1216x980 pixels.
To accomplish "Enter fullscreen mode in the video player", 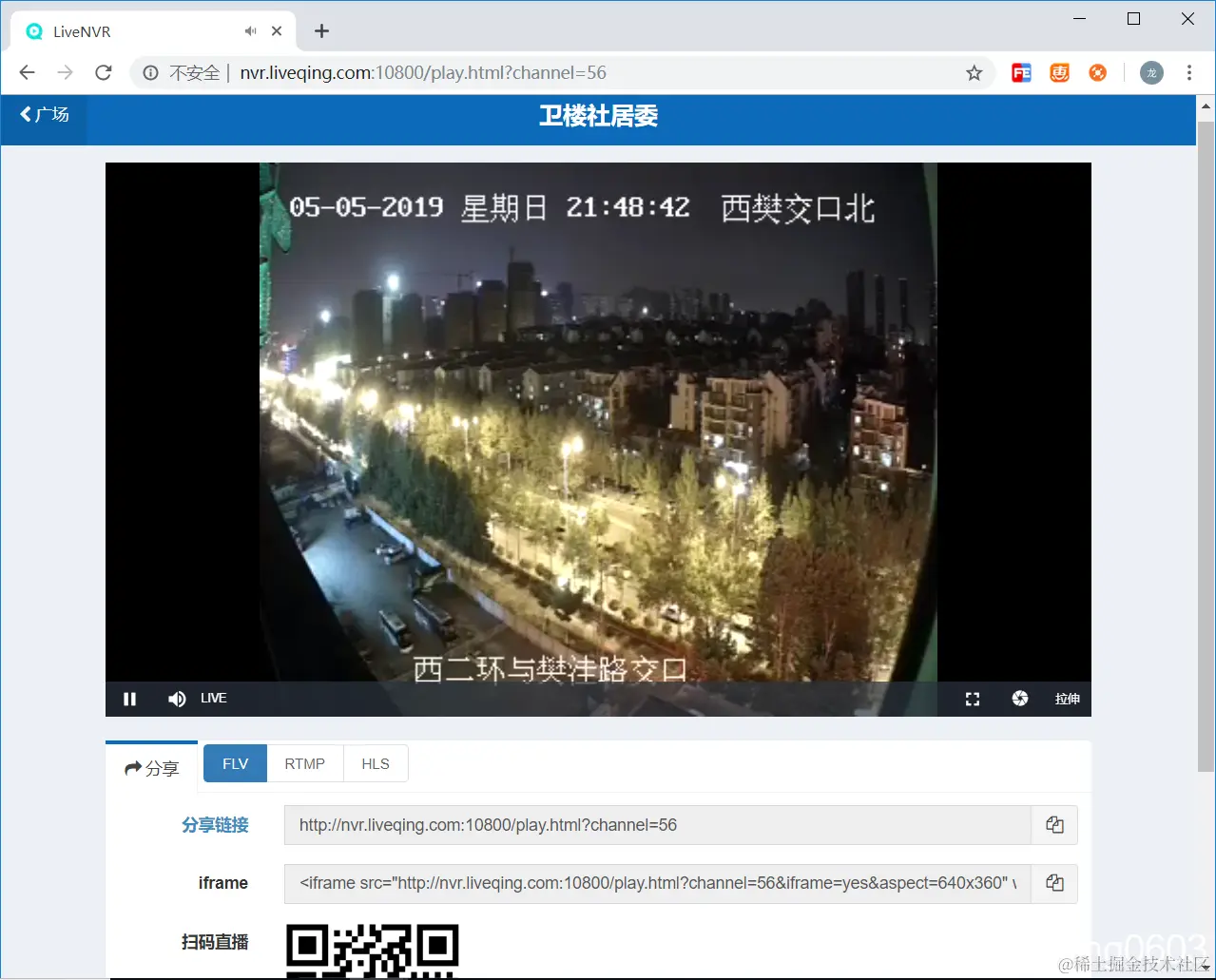I will tap(972, 699).
